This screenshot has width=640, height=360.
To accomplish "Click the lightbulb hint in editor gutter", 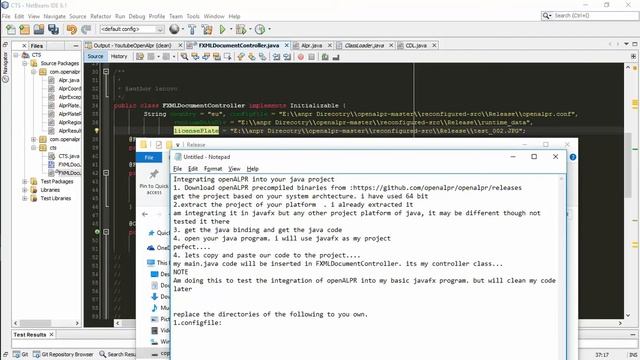I will click(x=97, y=131).
